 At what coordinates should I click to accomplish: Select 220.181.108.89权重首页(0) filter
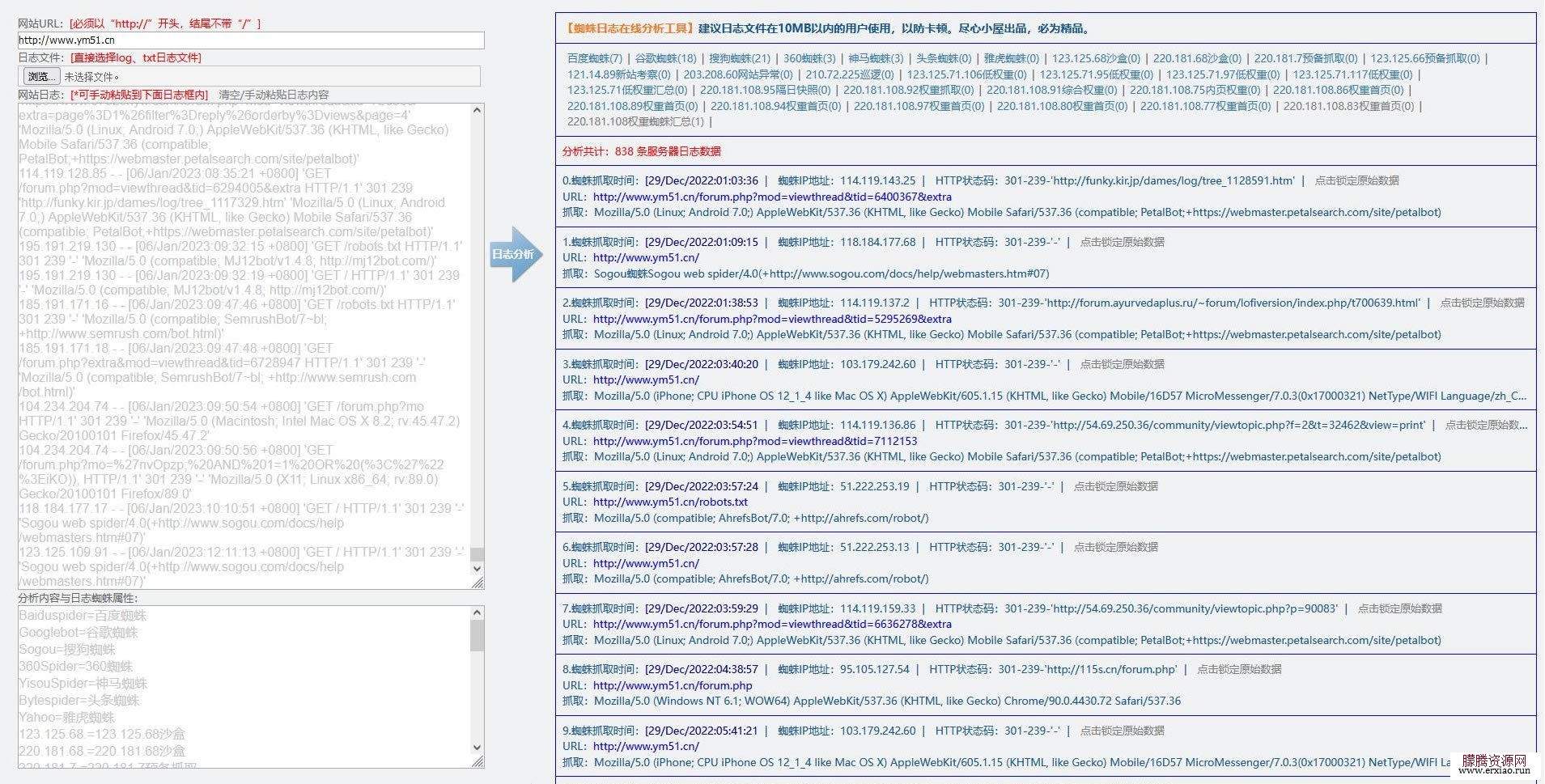[x=633, y=106]
